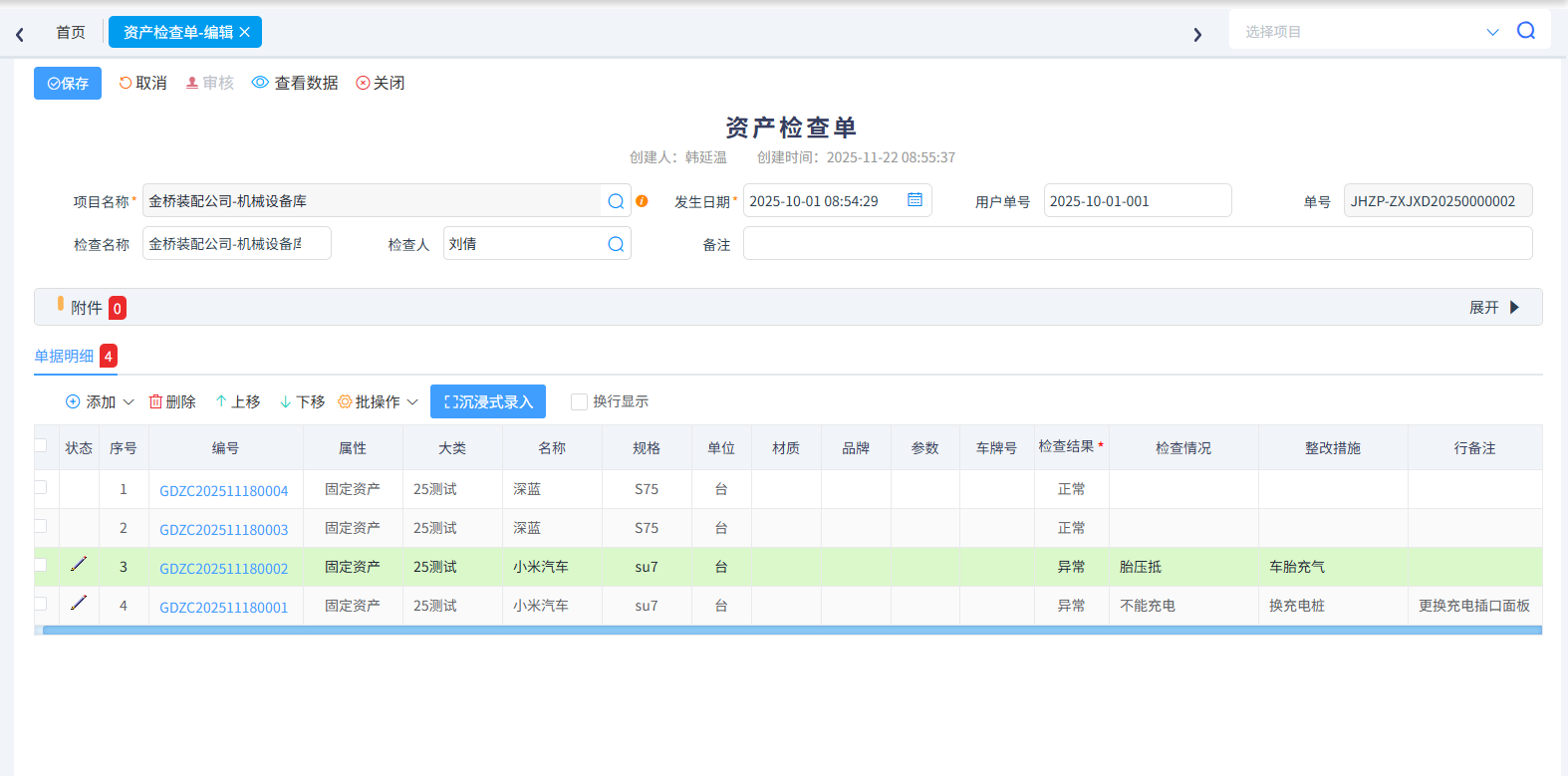Click the 查看数据 eye icon
This screenshot has height=776, width=1568.
pyautogui.click(x=260, y=83)
